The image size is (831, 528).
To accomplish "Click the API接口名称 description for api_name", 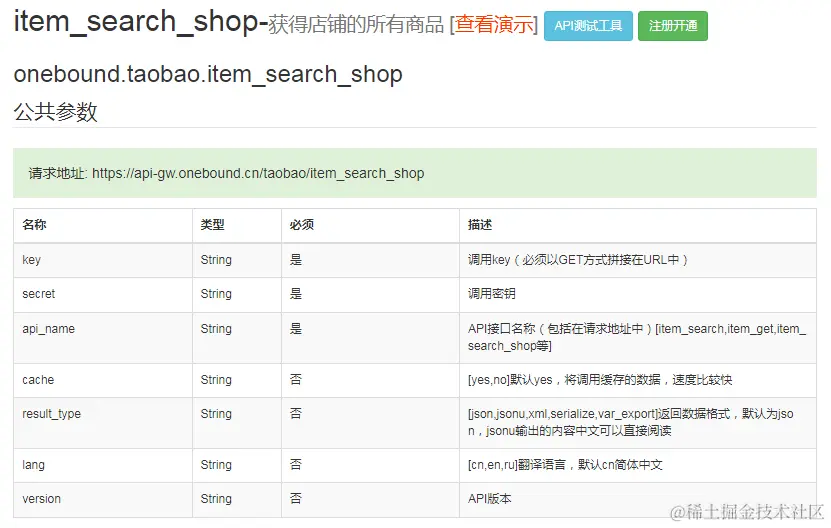I will click(x=636, y=337).
